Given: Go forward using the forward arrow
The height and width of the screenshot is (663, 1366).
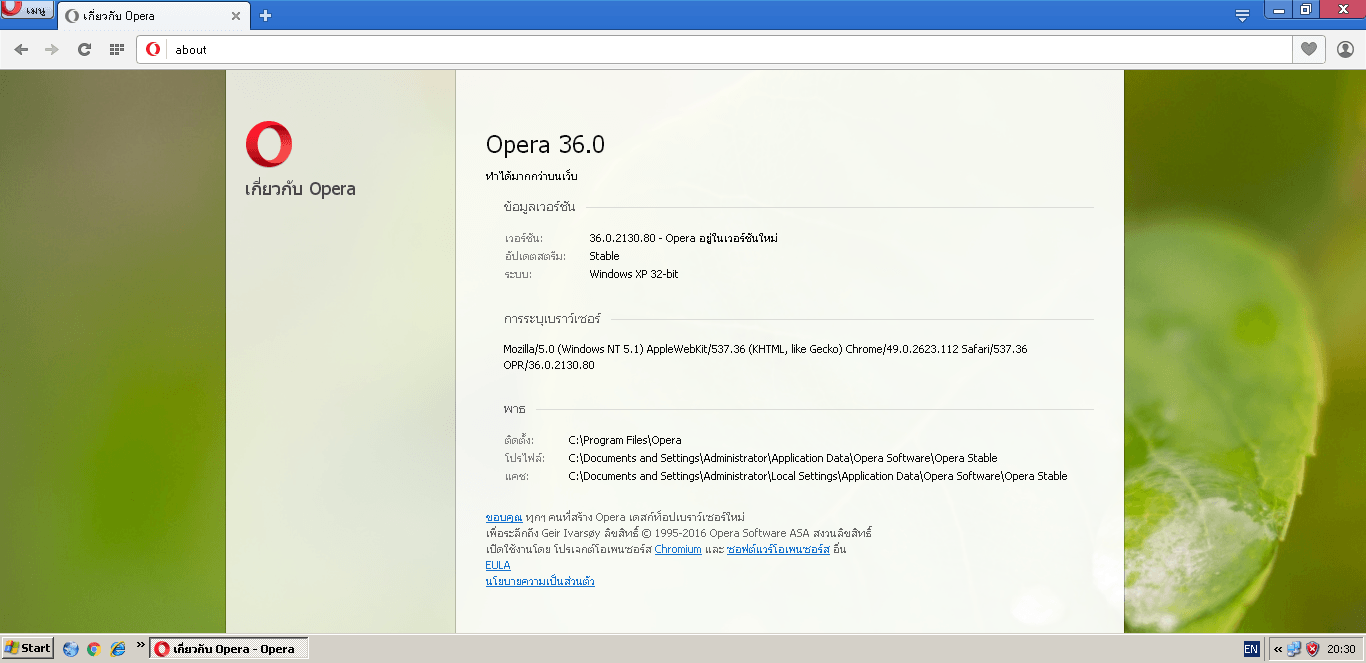Looking at the screenshot, I should click(x=52, y=49).
